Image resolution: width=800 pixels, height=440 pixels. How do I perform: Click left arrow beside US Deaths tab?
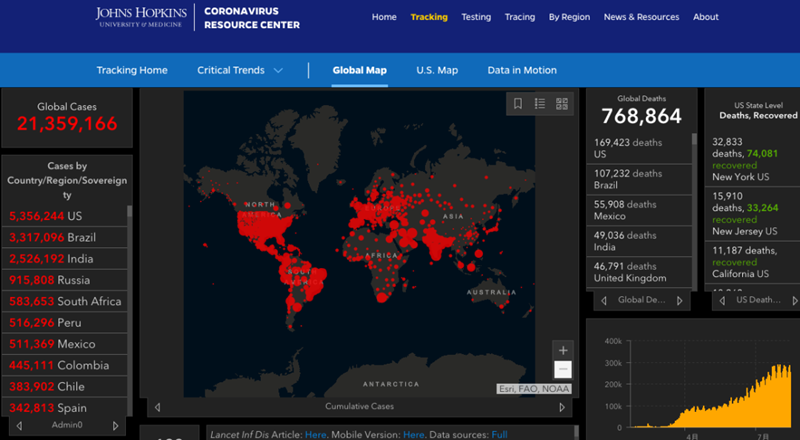click(x=722, y=301)
